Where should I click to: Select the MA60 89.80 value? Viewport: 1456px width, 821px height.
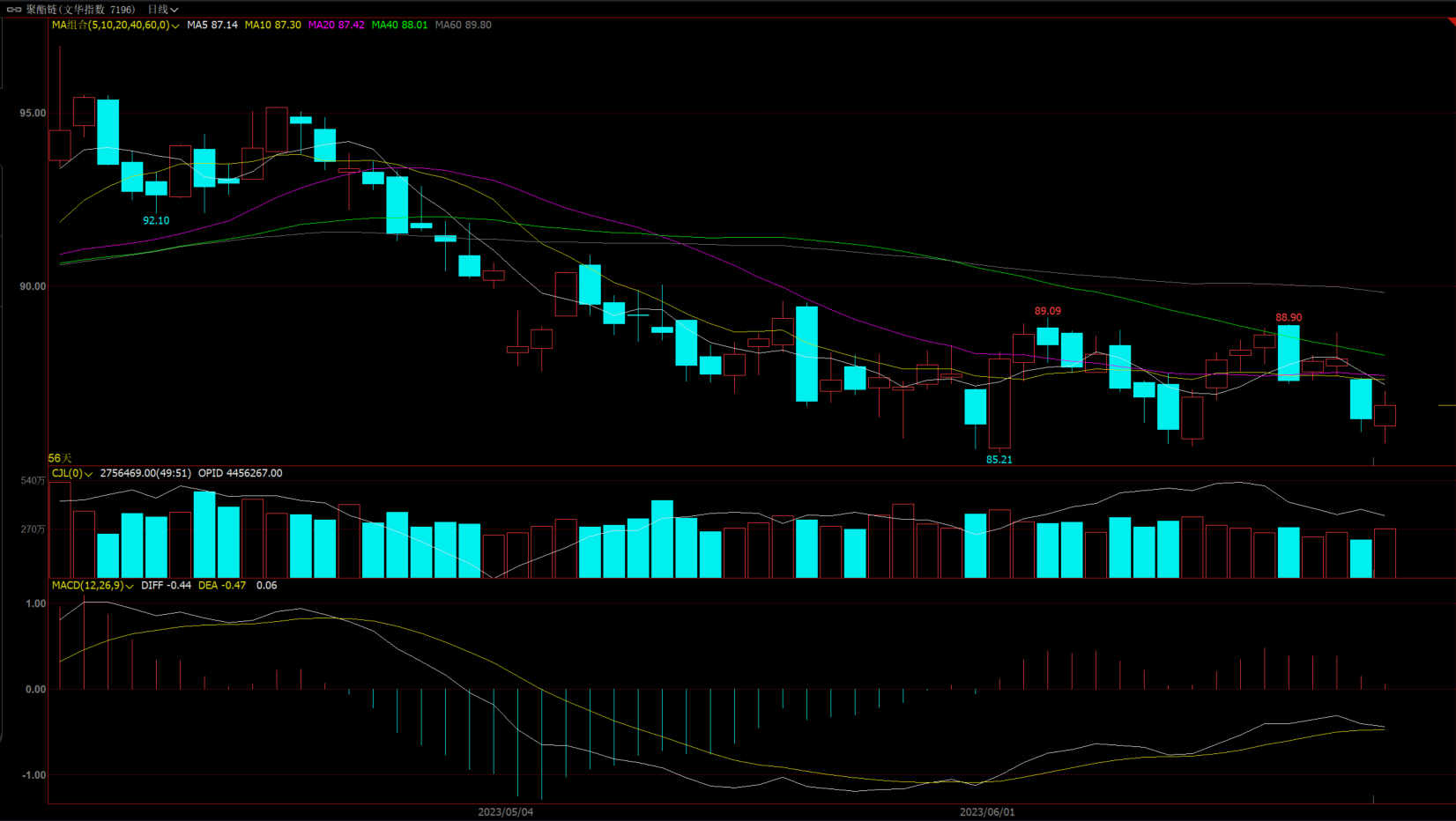click(464, 25)
